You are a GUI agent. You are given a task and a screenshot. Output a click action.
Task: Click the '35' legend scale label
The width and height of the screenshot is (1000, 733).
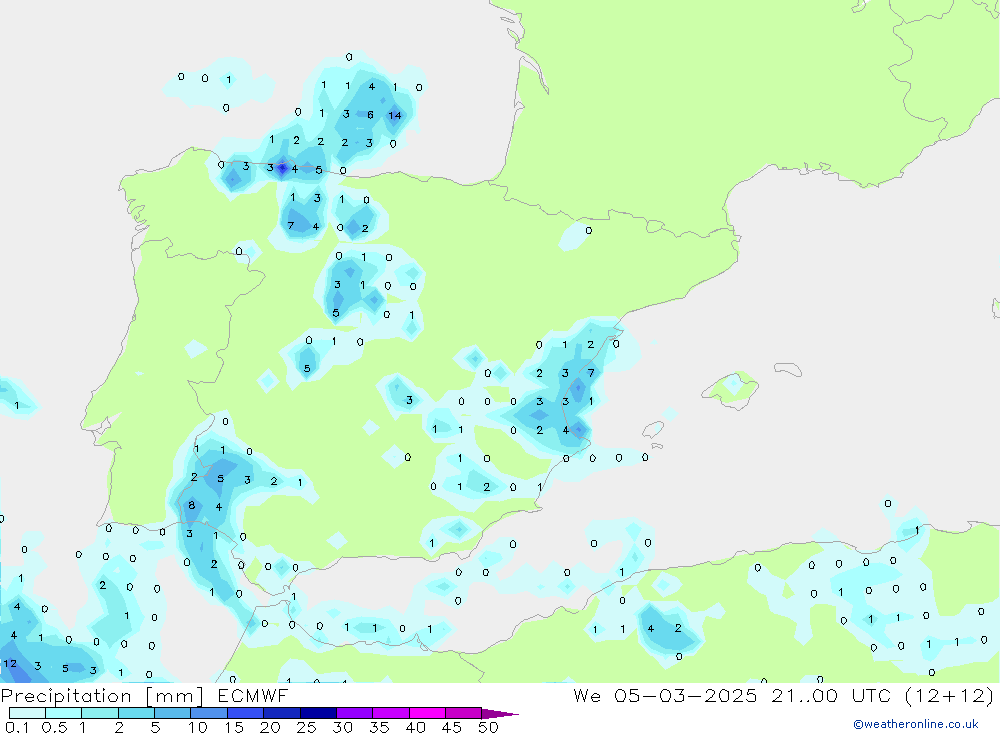(x=379, y=727)
